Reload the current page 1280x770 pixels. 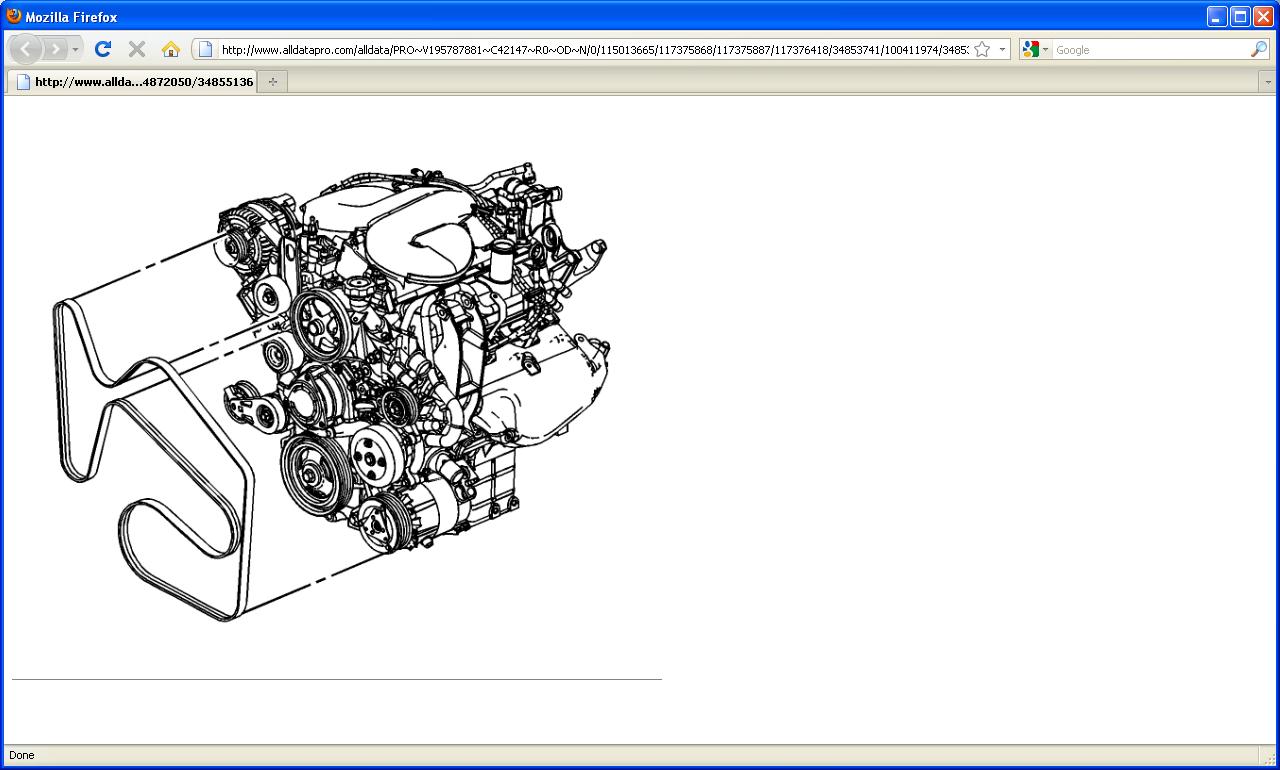click(x=102, y=49)
